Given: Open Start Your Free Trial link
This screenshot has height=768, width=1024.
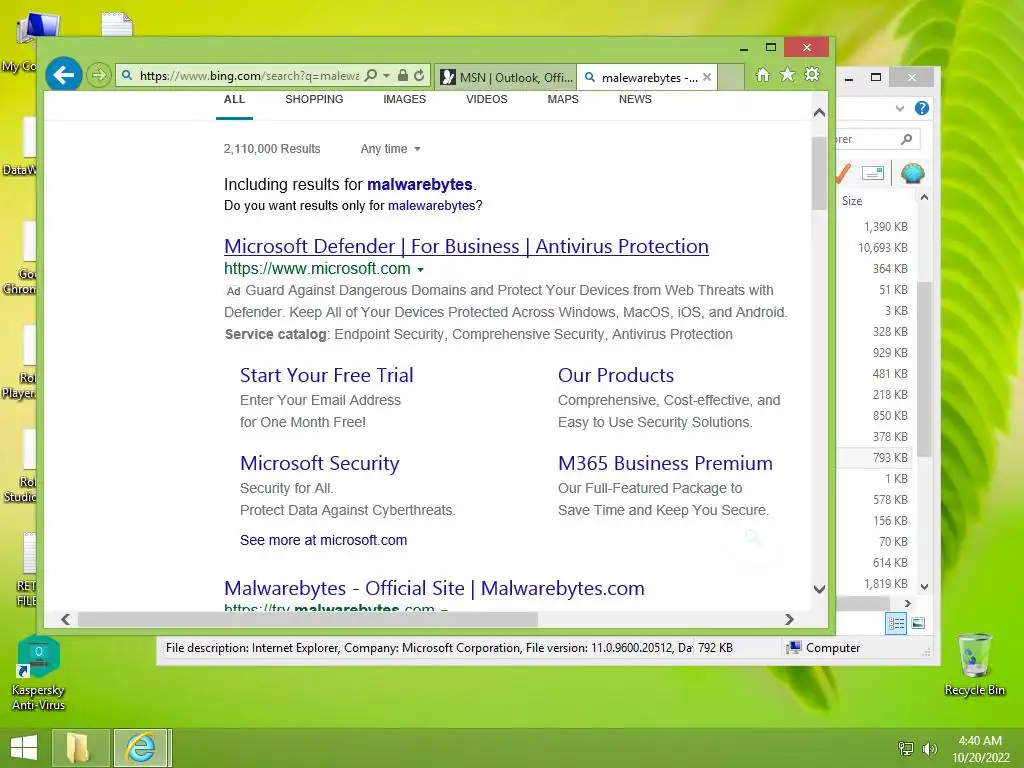Looking at the screenshot, I should (x=327, y=376).
